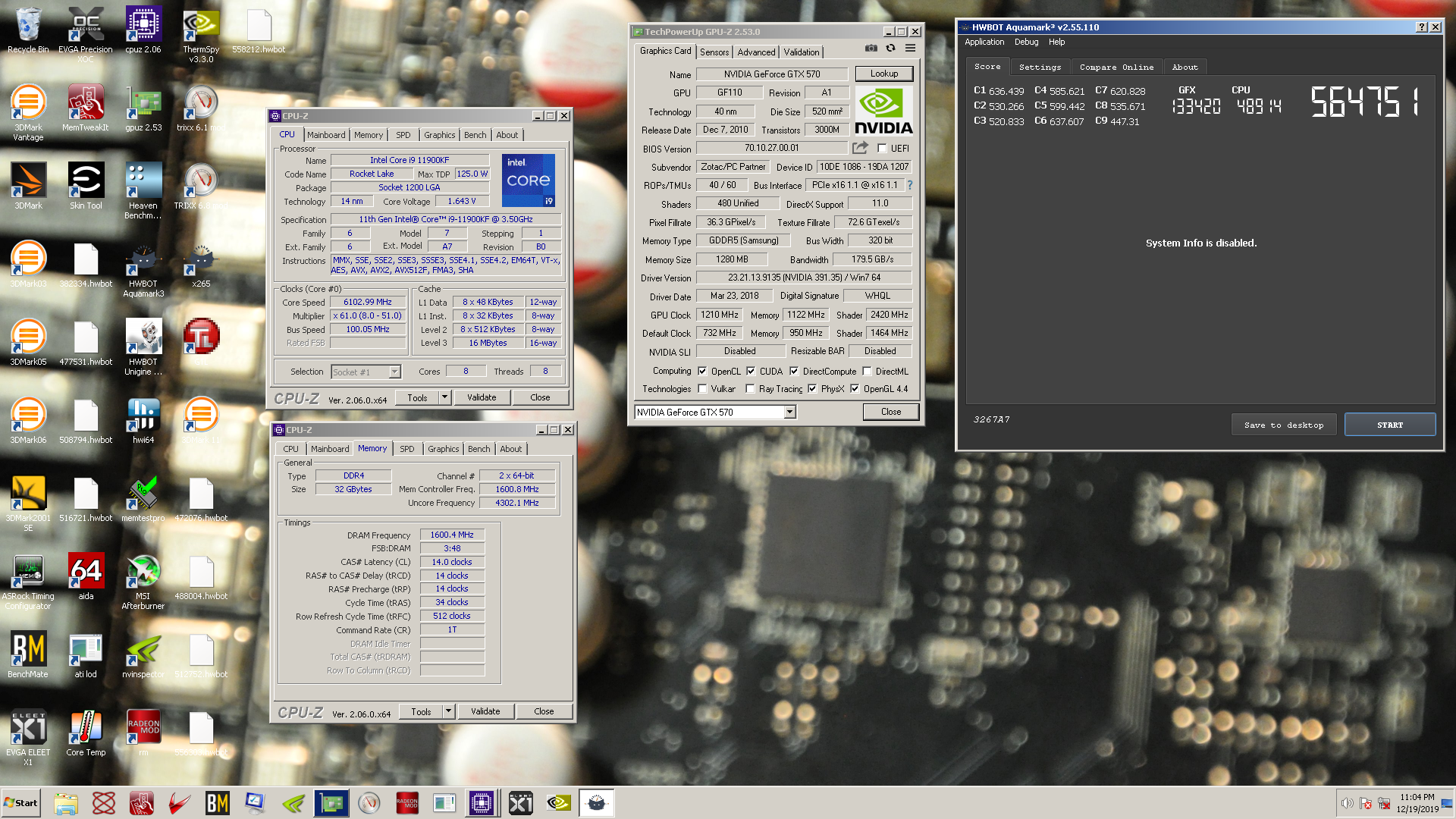Open the Heaven Benchmark desktop icon

tap(143, 190)
